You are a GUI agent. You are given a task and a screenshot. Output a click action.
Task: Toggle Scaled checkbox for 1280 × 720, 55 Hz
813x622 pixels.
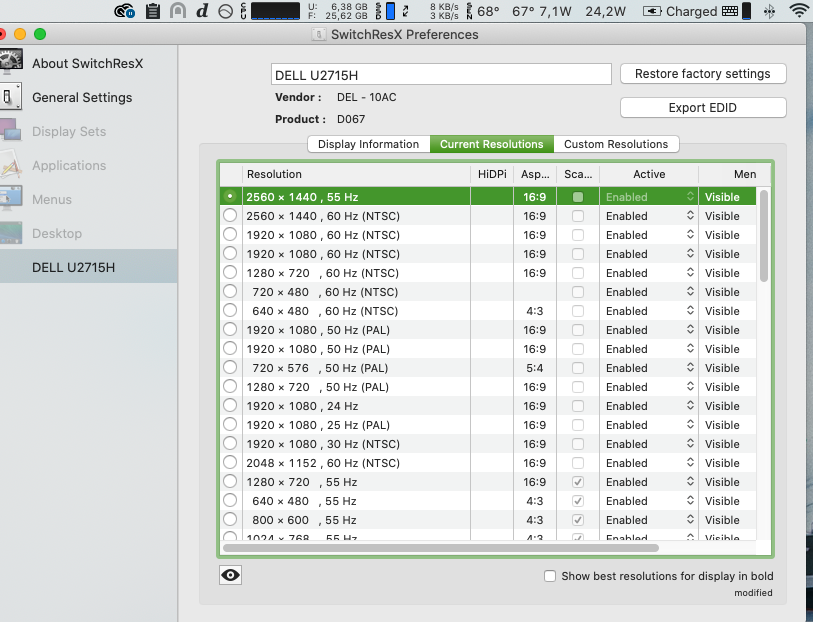tap(578, 482)
